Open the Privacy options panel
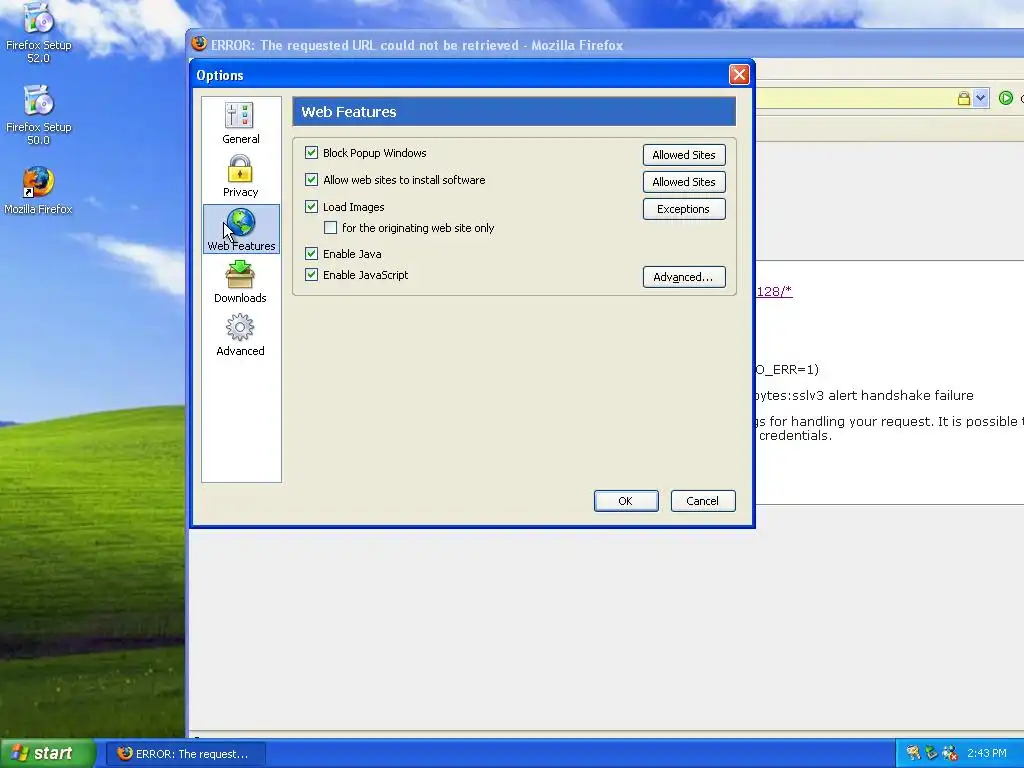1024x768 pixels. [x=240, y=176]
